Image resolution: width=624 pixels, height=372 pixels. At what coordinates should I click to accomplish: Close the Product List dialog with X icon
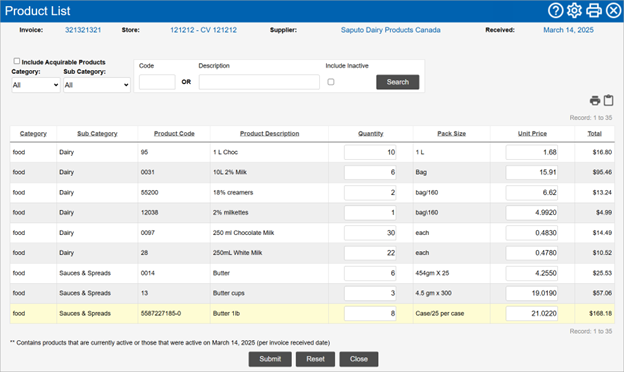click(613, 10)
